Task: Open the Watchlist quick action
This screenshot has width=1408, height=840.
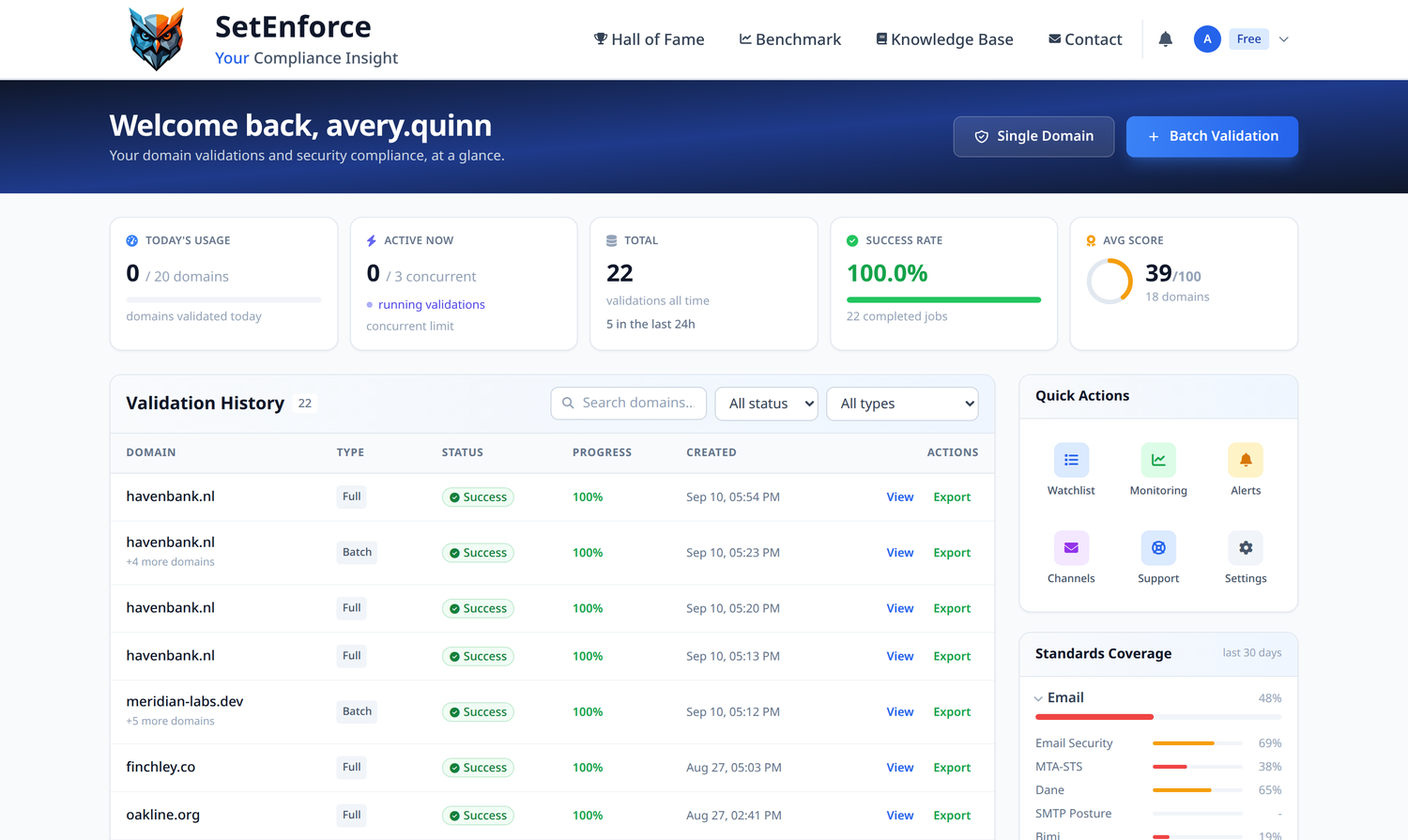Action: 1071,470
